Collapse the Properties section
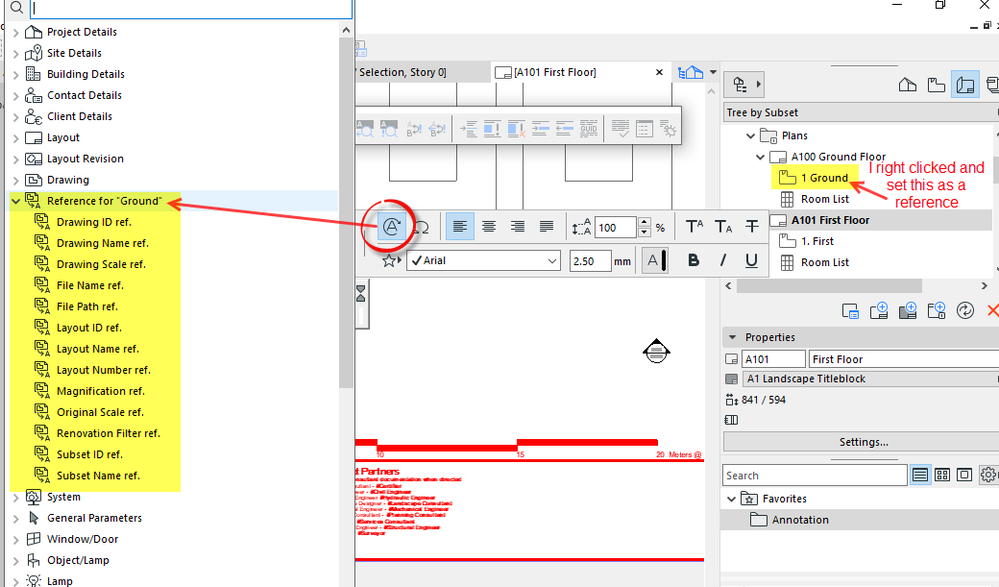Image resolution: width=999 pixels, height=587 pixels. tap(733, 337)
